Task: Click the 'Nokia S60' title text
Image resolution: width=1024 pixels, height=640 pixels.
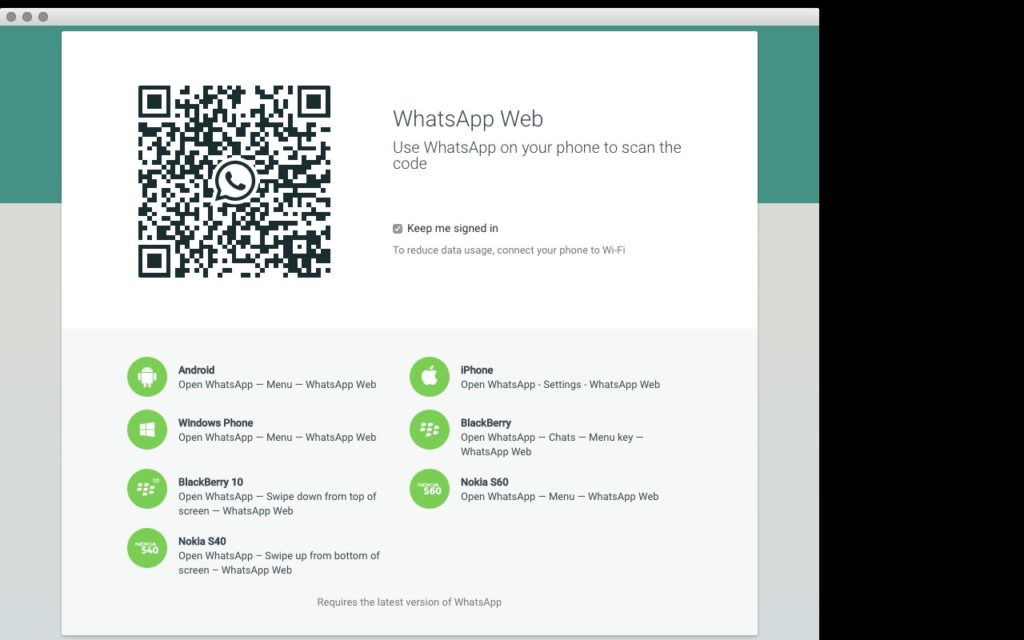Action: point(485,482)
